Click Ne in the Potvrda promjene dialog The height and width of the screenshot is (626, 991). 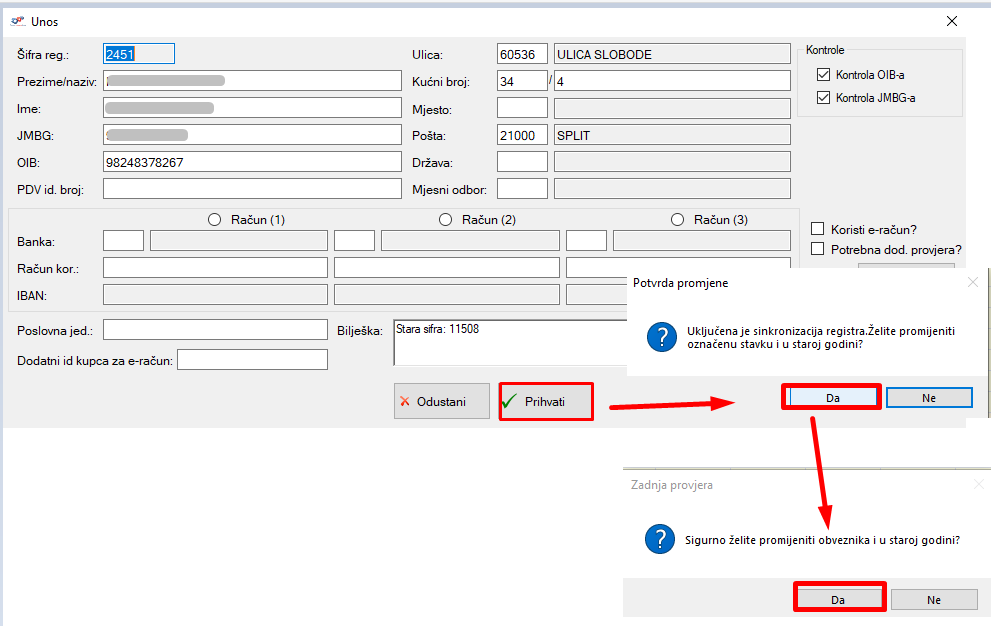pyautogui.click(x=928, y=398)
